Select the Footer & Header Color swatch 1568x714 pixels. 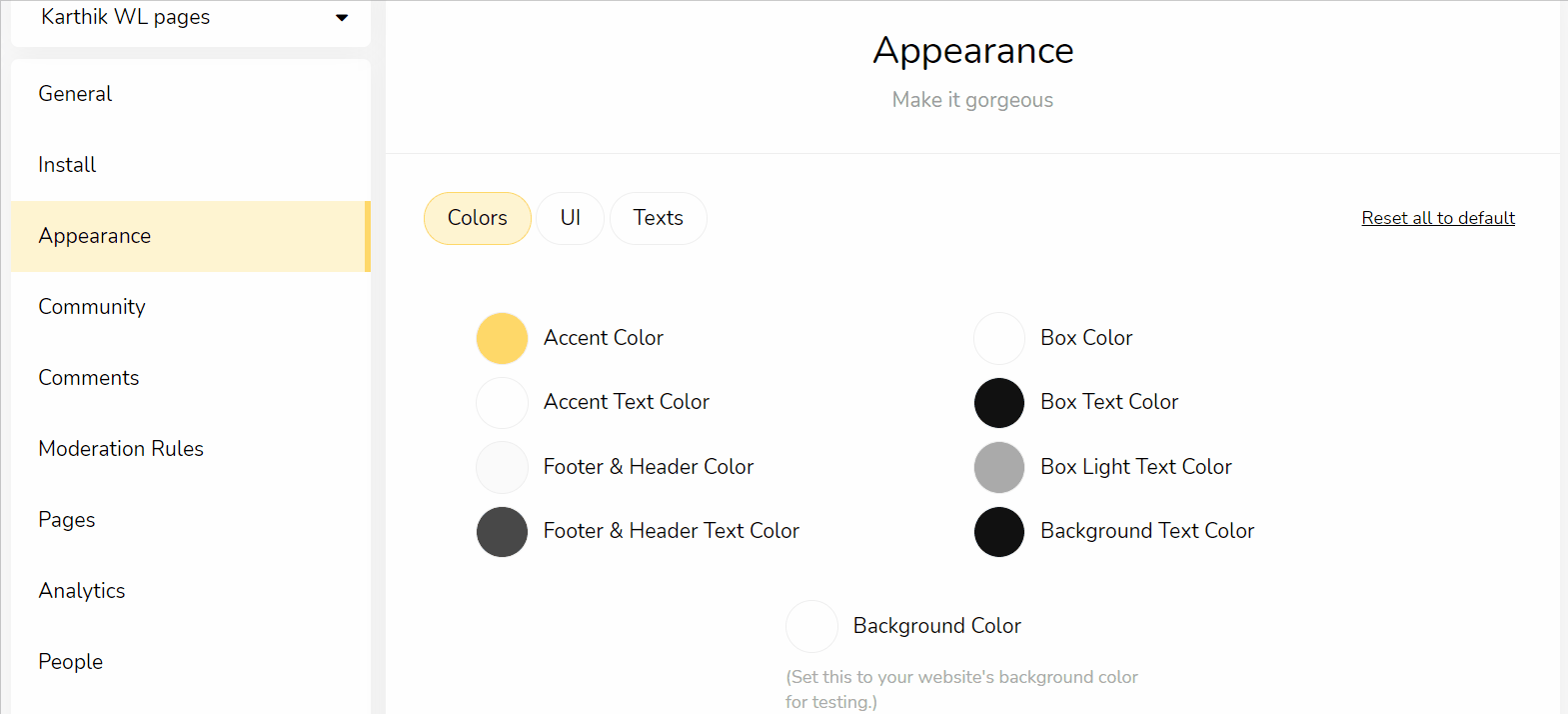(502, 467)
